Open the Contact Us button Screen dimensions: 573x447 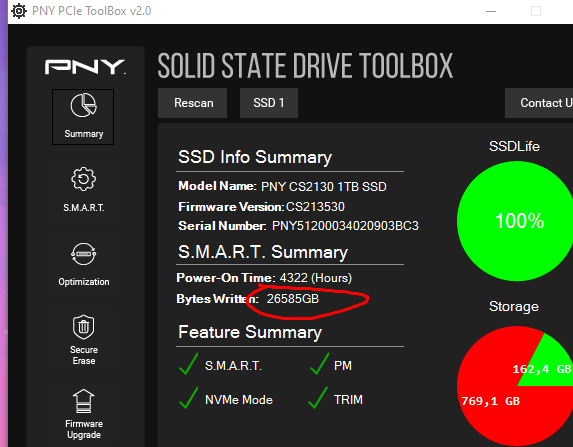(539, 103)
